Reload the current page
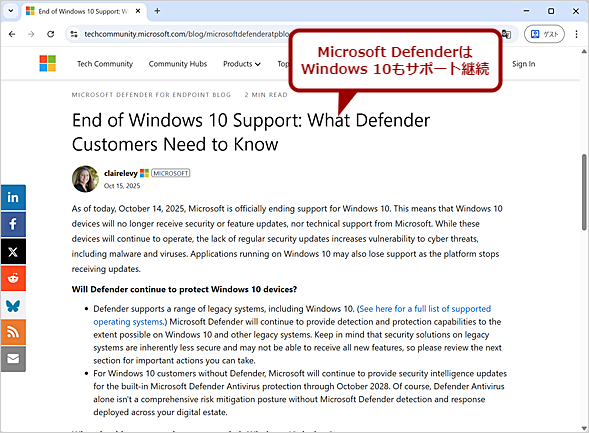This screenshot has height=433, width=589. [50, 34]
